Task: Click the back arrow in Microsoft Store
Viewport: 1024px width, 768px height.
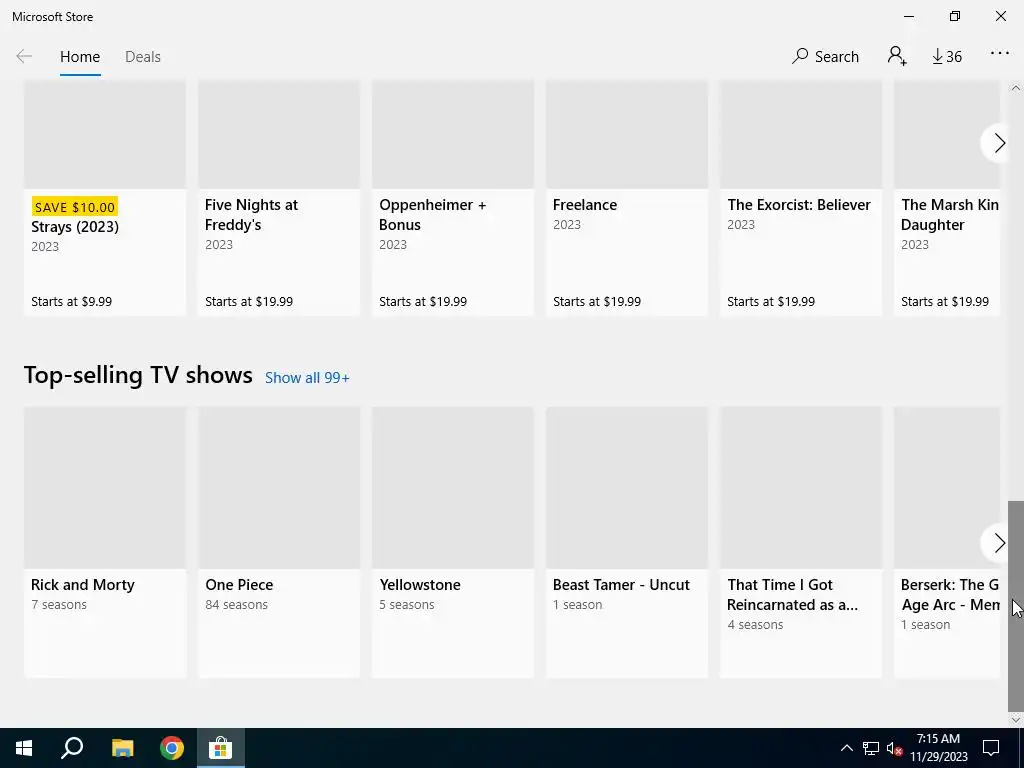Action: pyautogui.click(x=24, y=57)
